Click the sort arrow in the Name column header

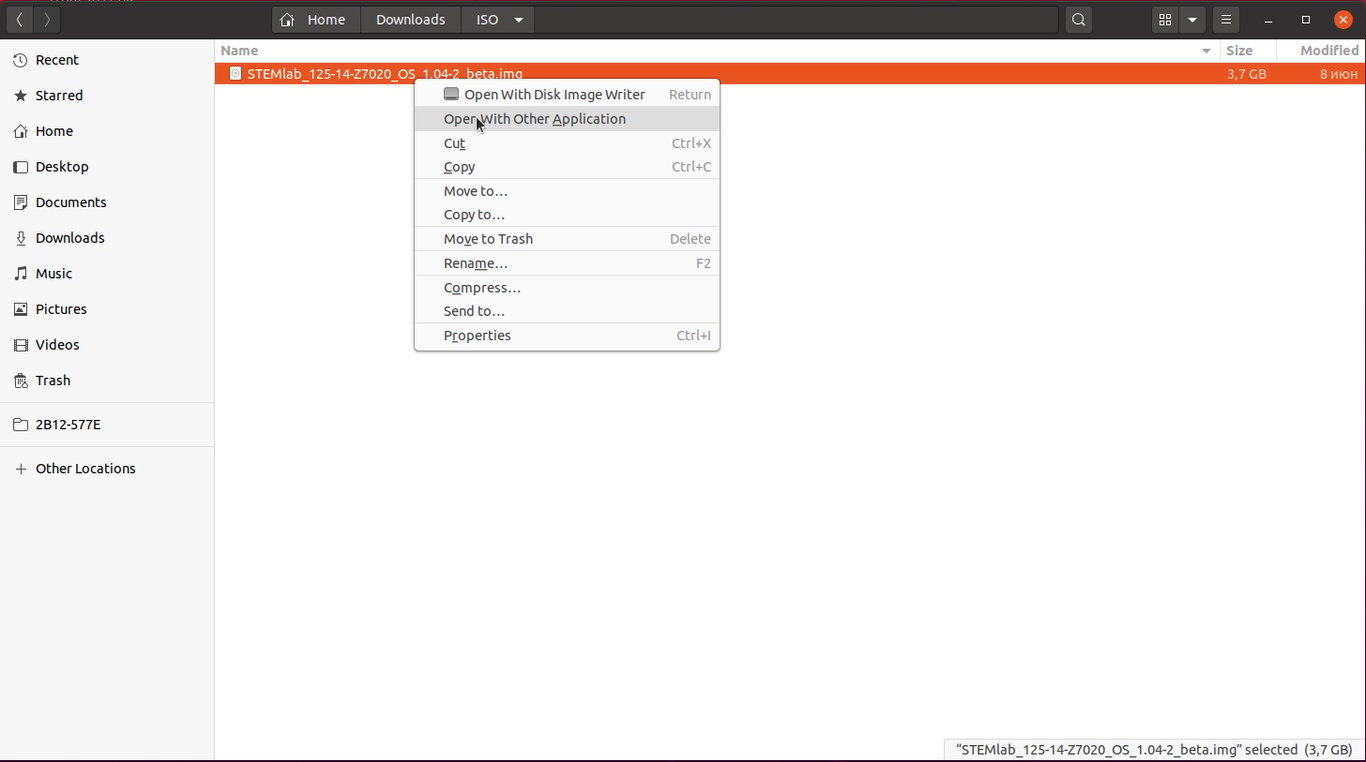point(1206,51)
